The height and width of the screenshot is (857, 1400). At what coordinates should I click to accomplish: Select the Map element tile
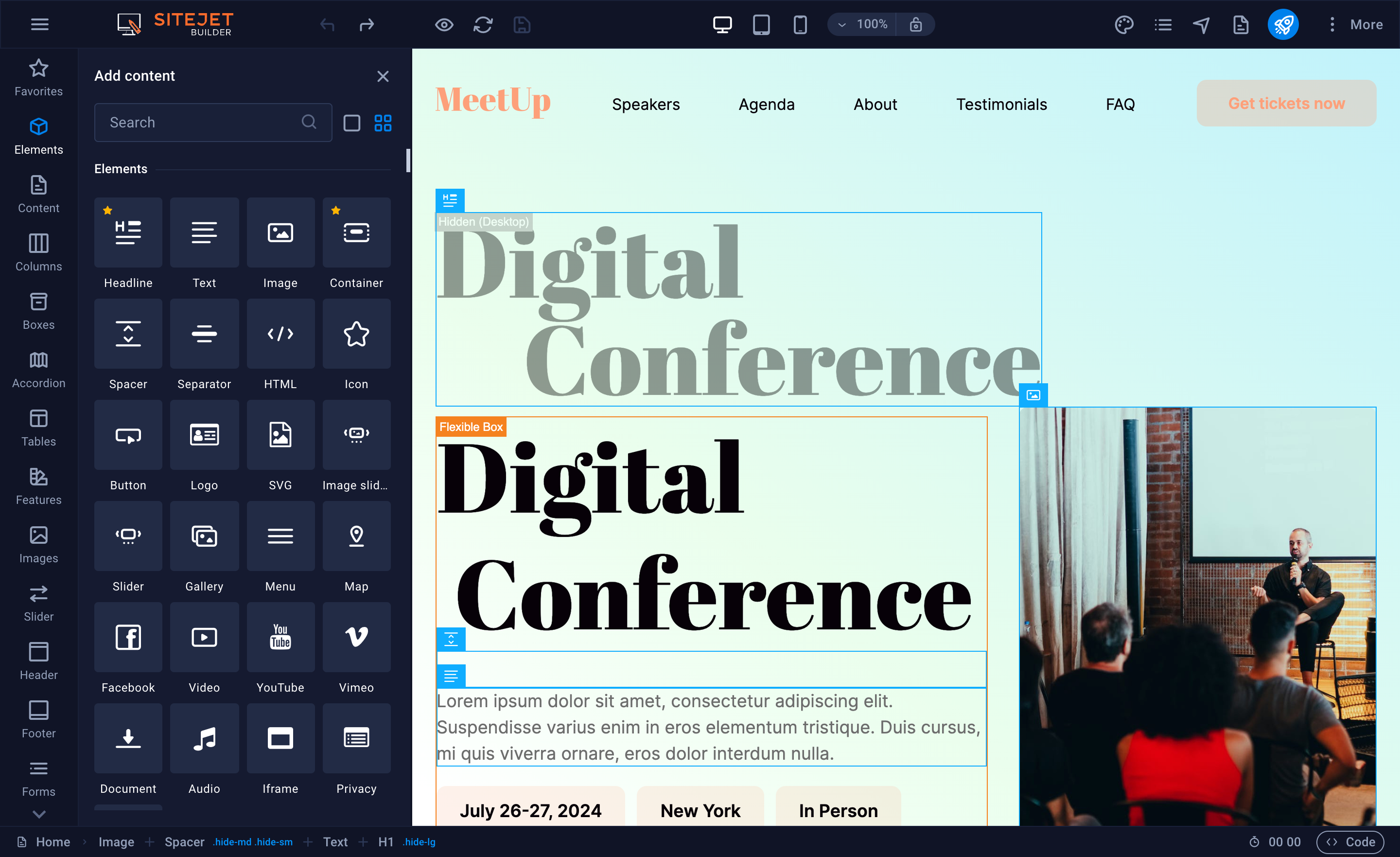click(x=356, y=536)
